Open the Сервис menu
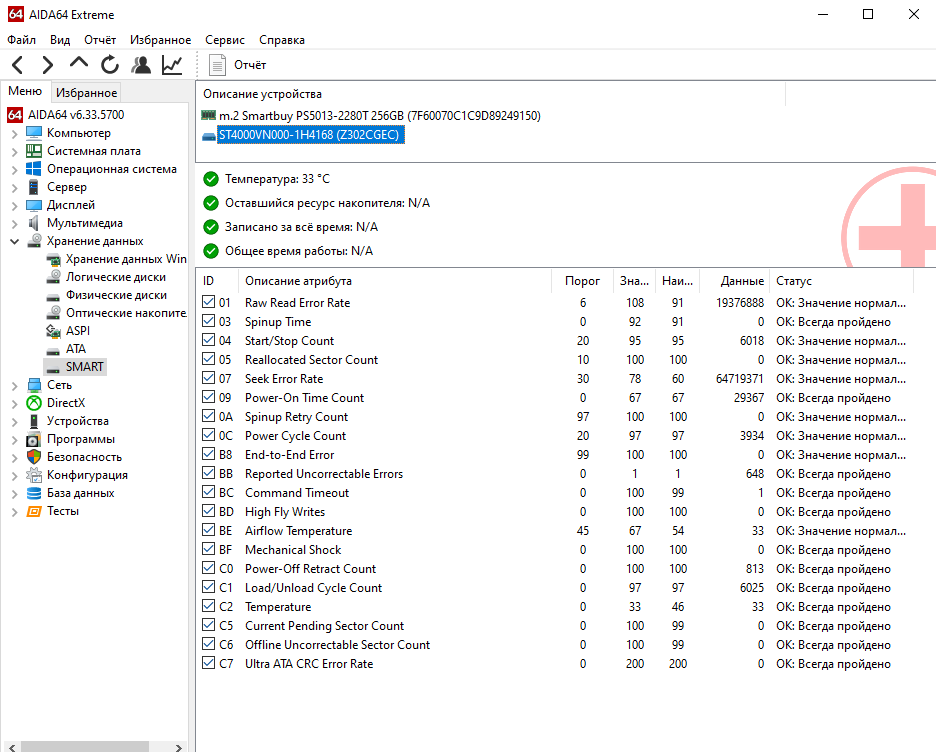Screen dimensions: 936x752 click(x=224, y=40)
